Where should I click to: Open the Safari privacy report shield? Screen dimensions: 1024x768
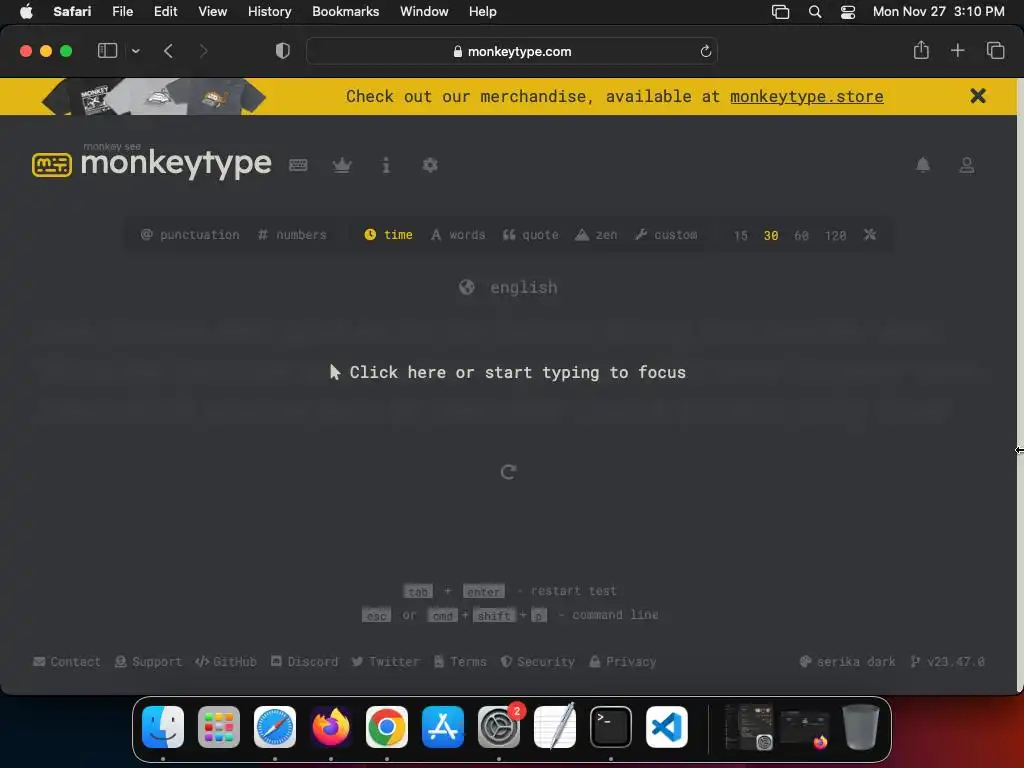click(x=283, y=51)
